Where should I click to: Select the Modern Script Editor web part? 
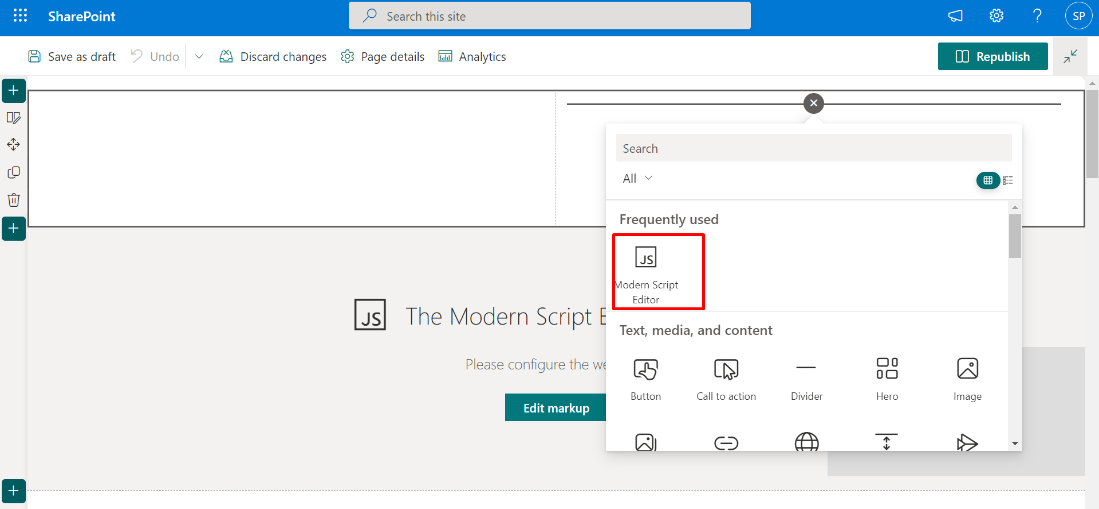tap(646, 274)
